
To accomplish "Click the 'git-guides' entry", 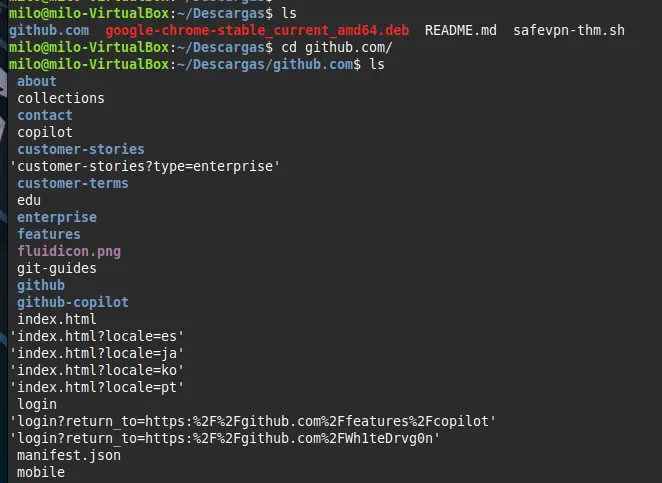I will click(57, 268).
